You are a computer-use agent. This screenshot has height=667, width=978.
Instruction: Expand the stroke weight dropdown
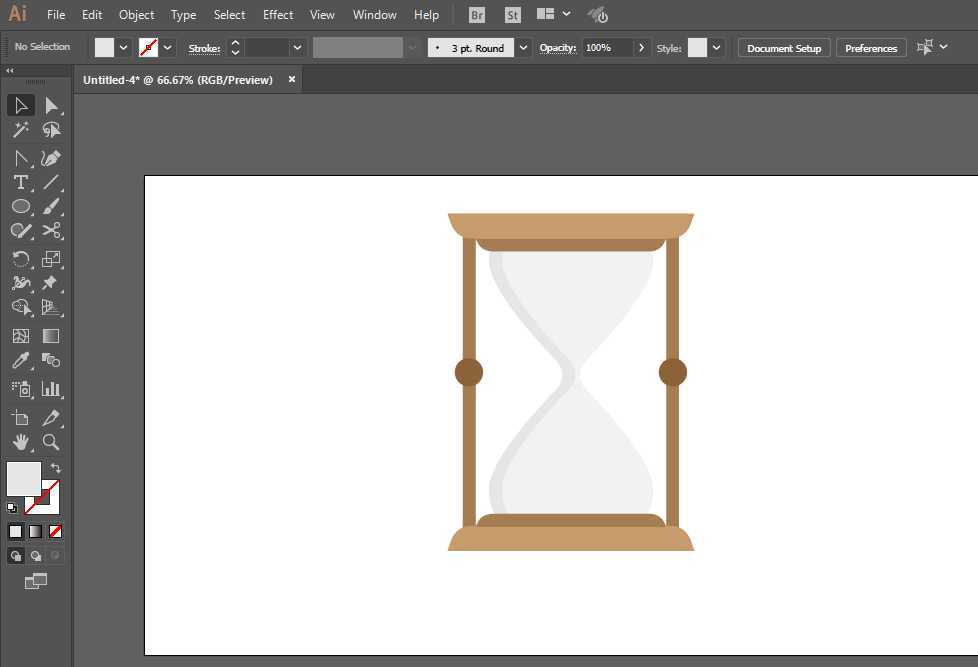coord(297,48)
